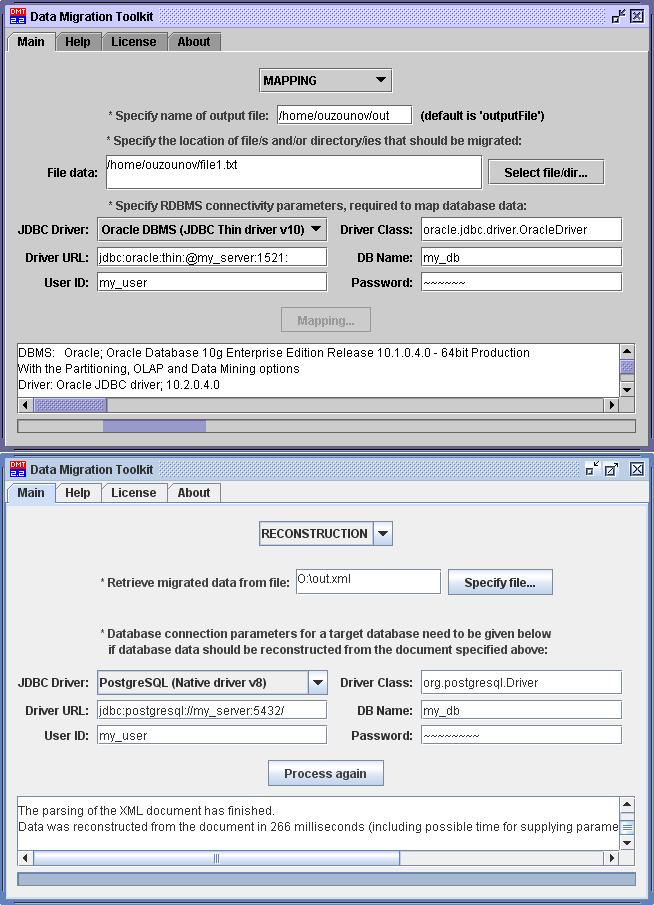Focus the output file name field
The height and width of the screenshot is (905, 654).
[345, 115]
